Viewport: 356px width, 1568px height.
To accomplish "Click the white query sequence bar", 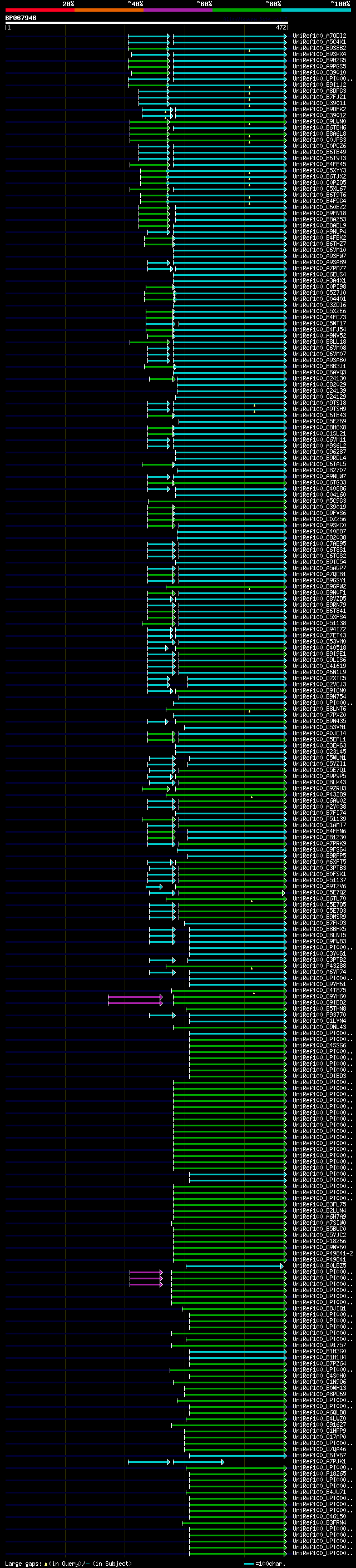I will (147, 23).
